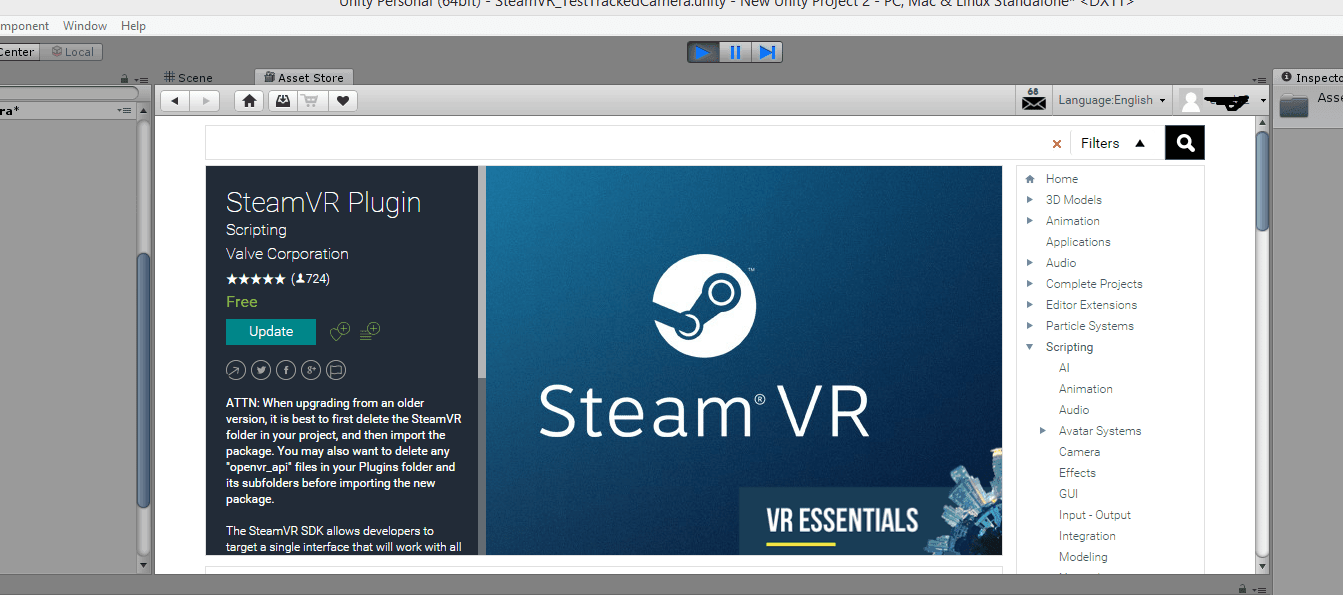Viewport: 1343px width, 595px height.
Task: Switch to the Inspector tab
Action: [x=1309, y=77]
